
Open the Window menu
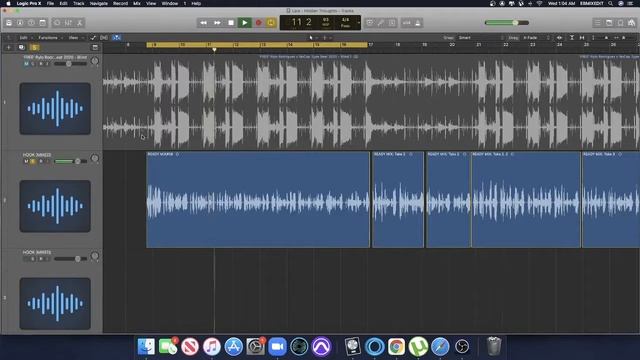coord(169,3)
